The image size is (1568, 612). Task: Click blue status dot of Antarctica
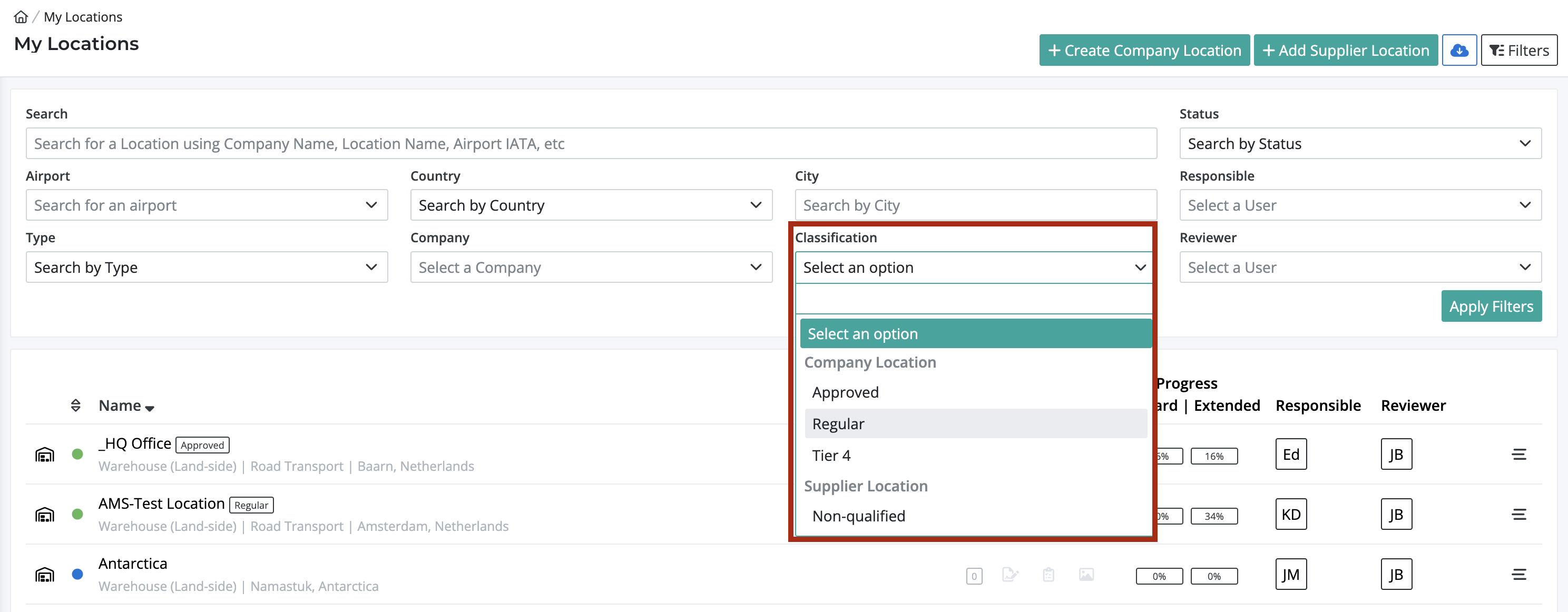pyautogui.click(x=77, y=574)
